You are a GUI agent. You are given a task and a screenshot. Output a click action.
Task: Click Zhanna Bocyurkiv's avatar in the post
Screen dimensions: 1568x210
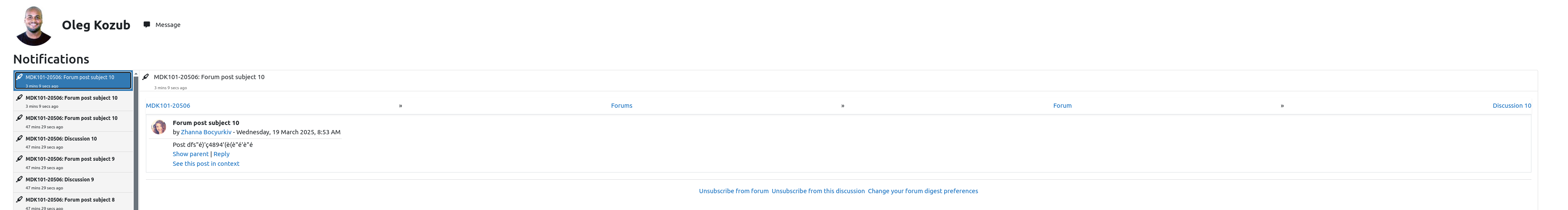pyautogui.click(x=159, y=127)
